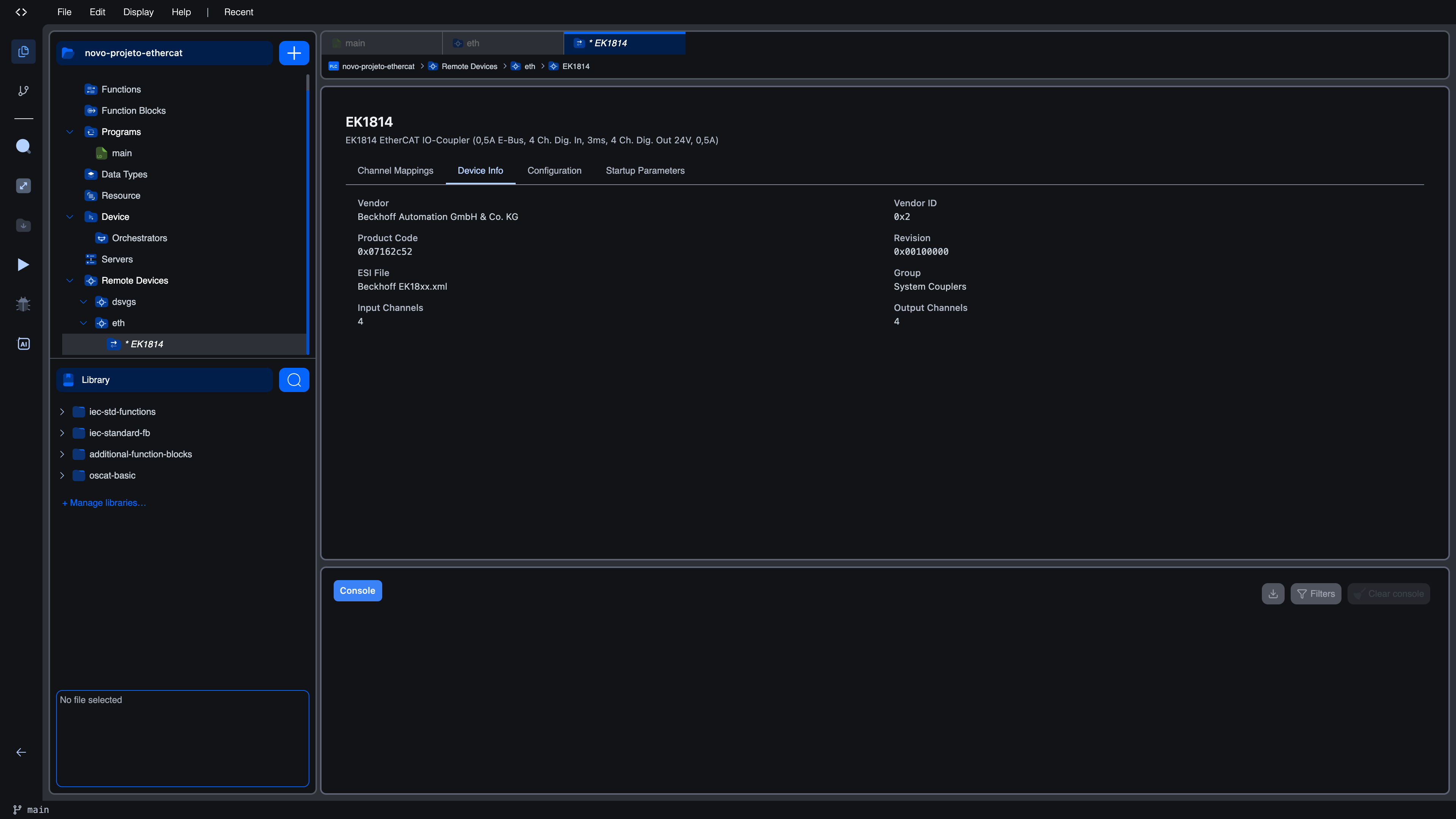Open the Edit menu
This screenshot has width=1456, height=819.
coord(97,12)
